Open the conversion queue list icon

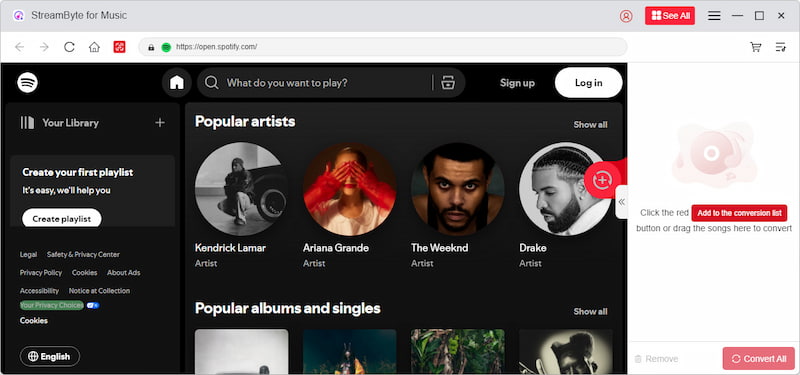(781, 47)
